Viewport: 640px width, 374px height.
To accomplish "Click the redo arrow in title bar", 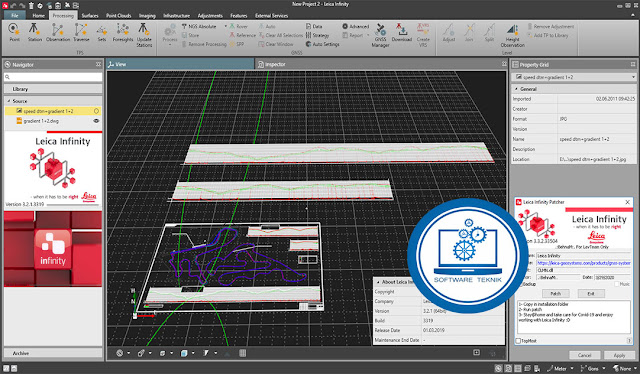I will click(22, 6).
